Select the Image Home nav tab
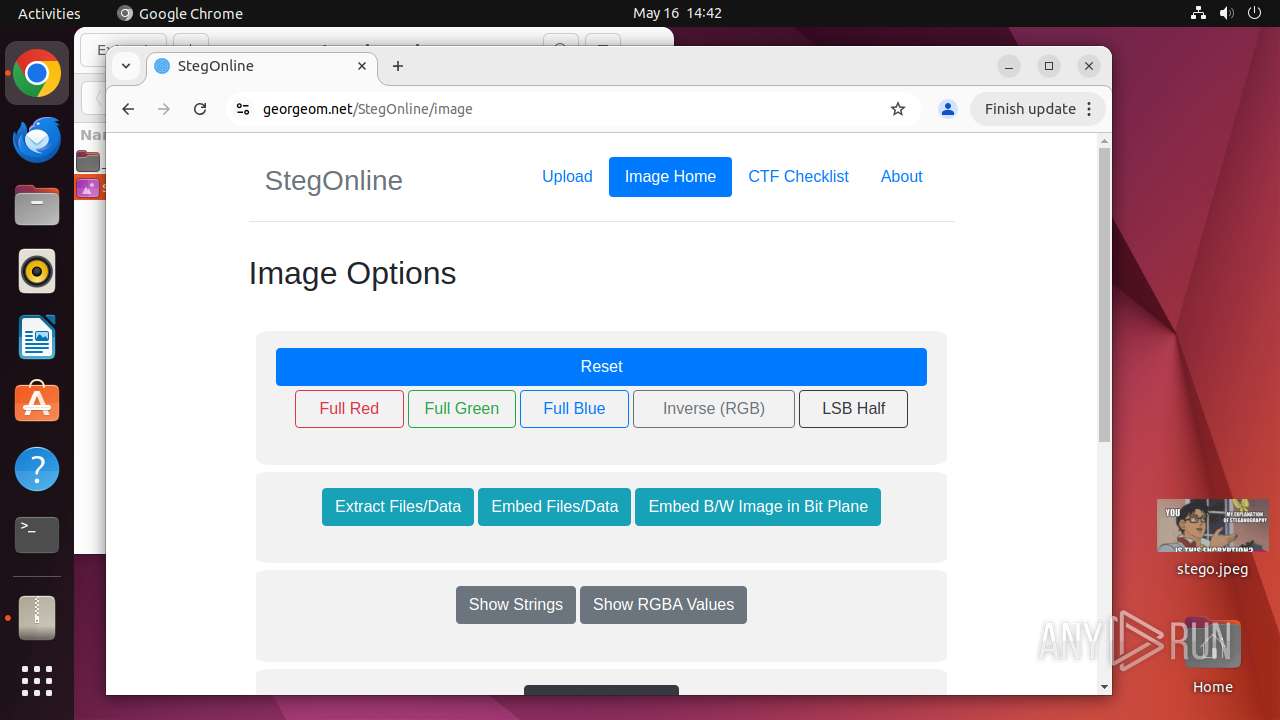Image resolution: width=1280 pixels, height=720 pixels. (x=670, y=177)
